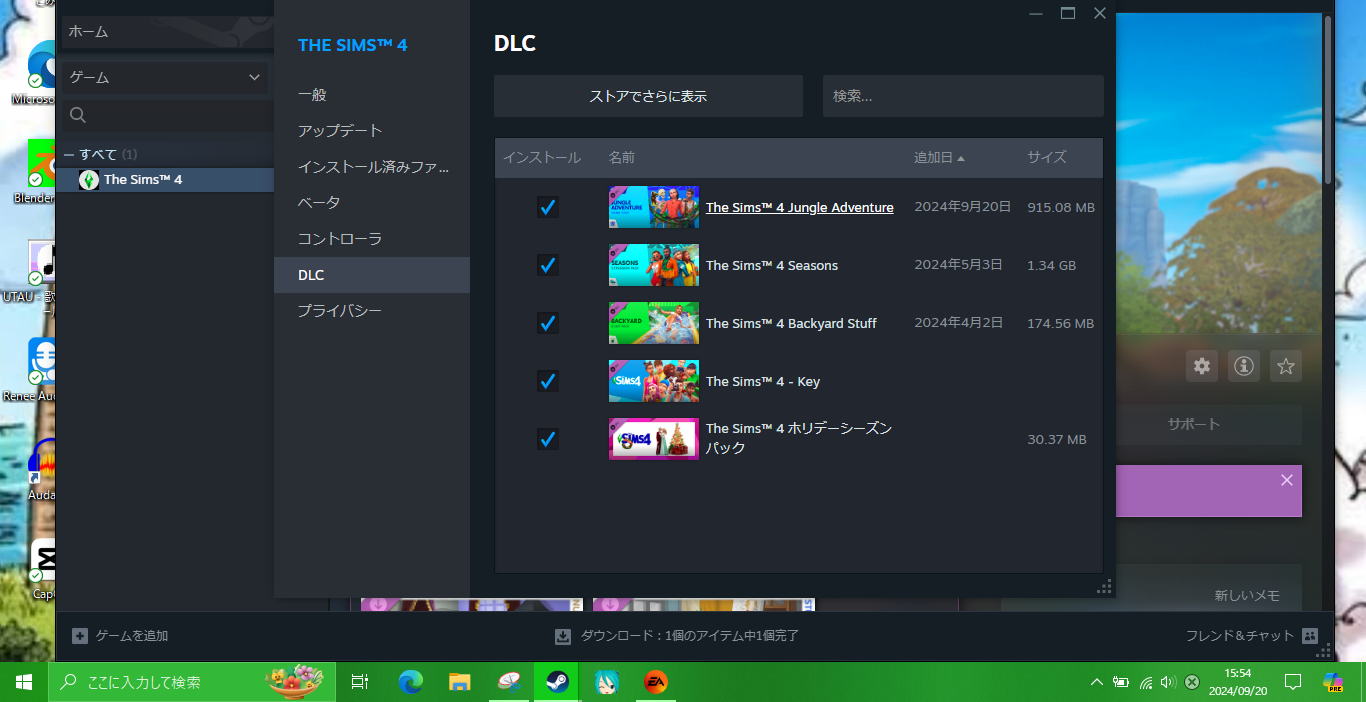Open Windows Start menu
The height and width of the screenshot is (702, 1366).
tap(24, 682)
